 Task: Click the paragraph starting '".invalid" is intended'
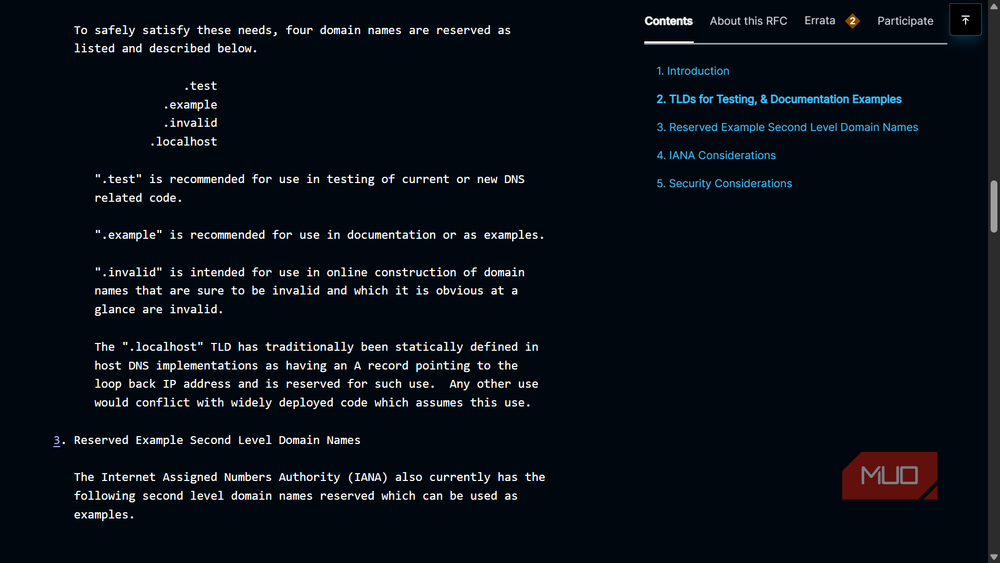(x=309, y=290)
